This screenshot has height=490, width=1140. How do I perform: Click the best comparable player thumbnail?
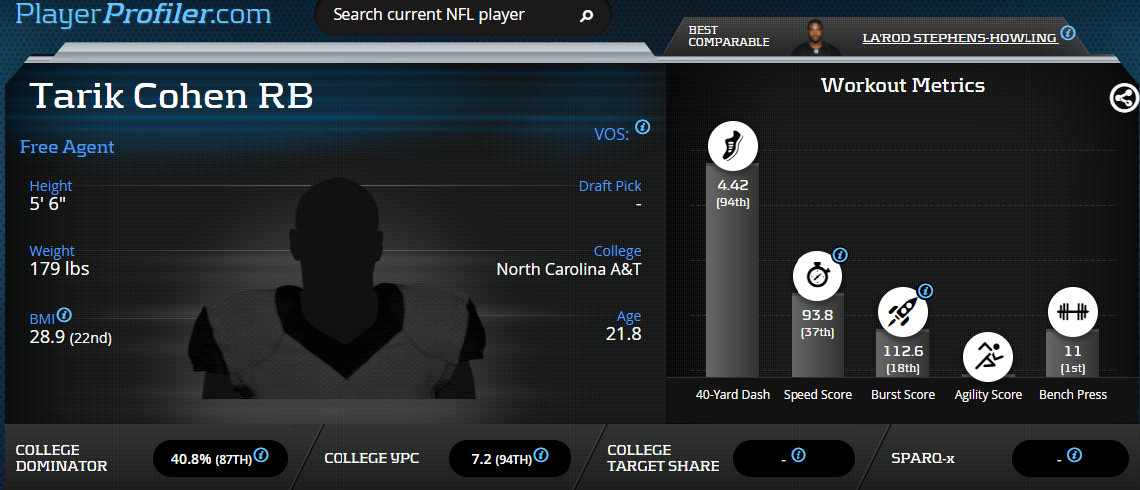point(816,37)
